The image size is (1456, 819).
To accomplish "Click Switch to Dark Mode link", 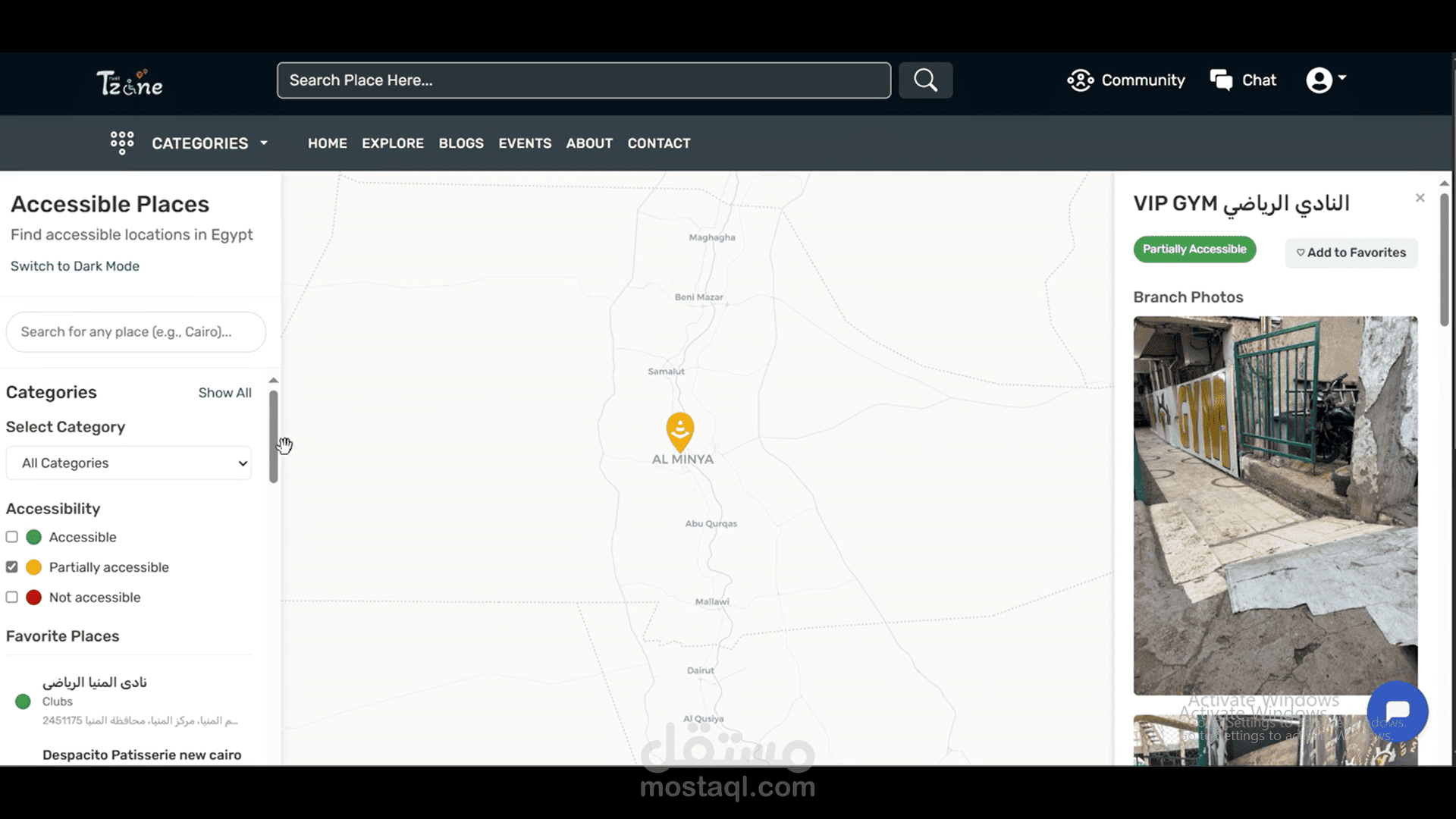I will tap(75, 266).
